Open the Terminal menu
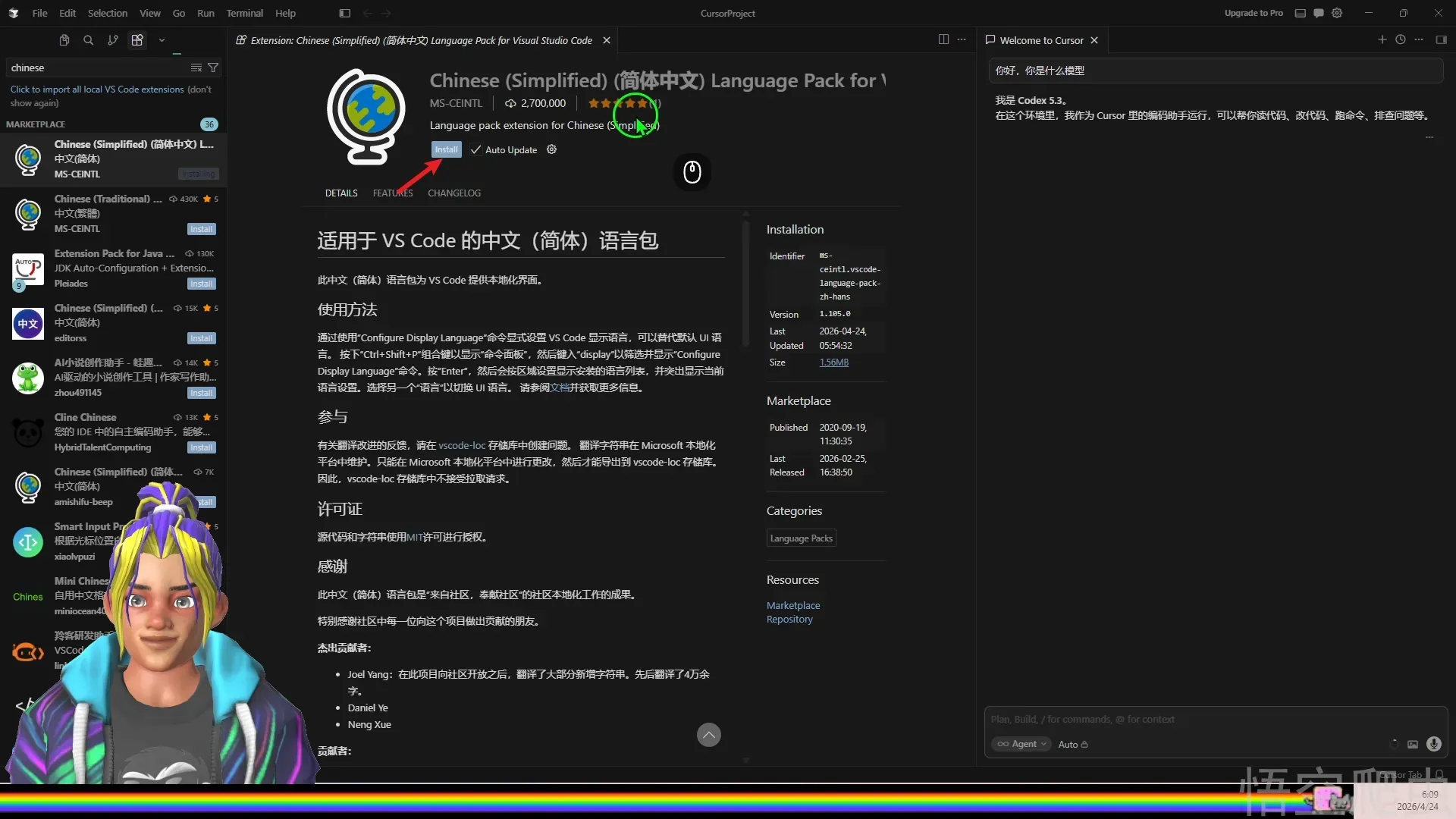1456x819 pixels. (x=244, y=13)
